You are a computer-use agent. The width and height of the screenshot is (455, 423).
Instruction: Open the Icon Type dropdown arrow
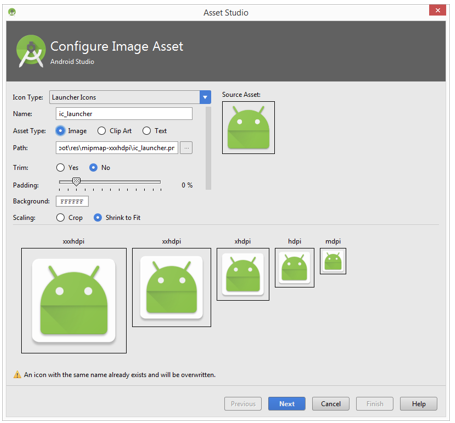205,97
